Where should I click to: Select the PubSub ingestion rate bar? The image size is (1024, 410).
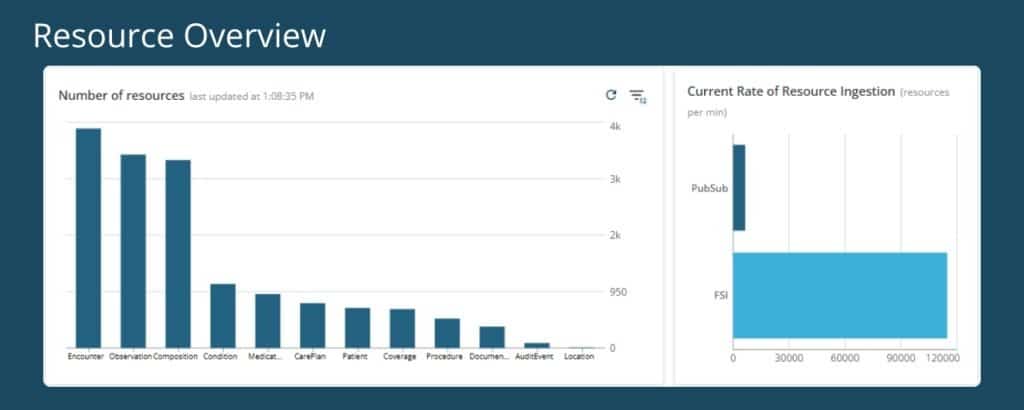click(739, 188)
